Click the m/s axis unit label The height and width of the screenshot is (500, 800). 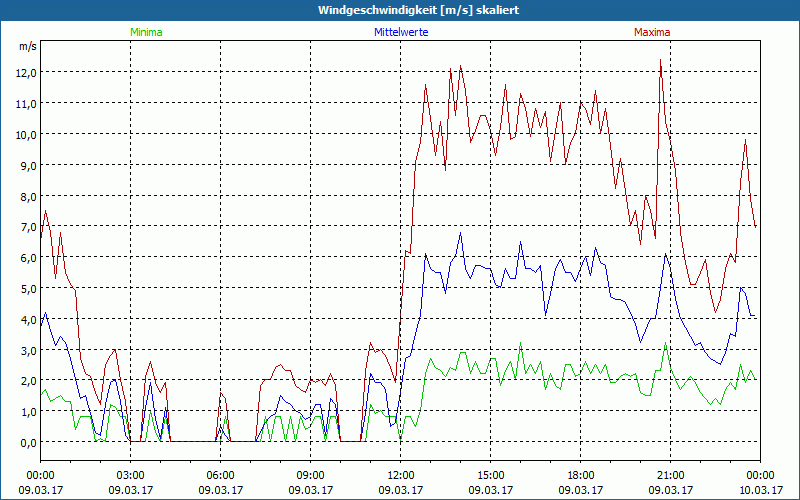[x=28, y=46]
